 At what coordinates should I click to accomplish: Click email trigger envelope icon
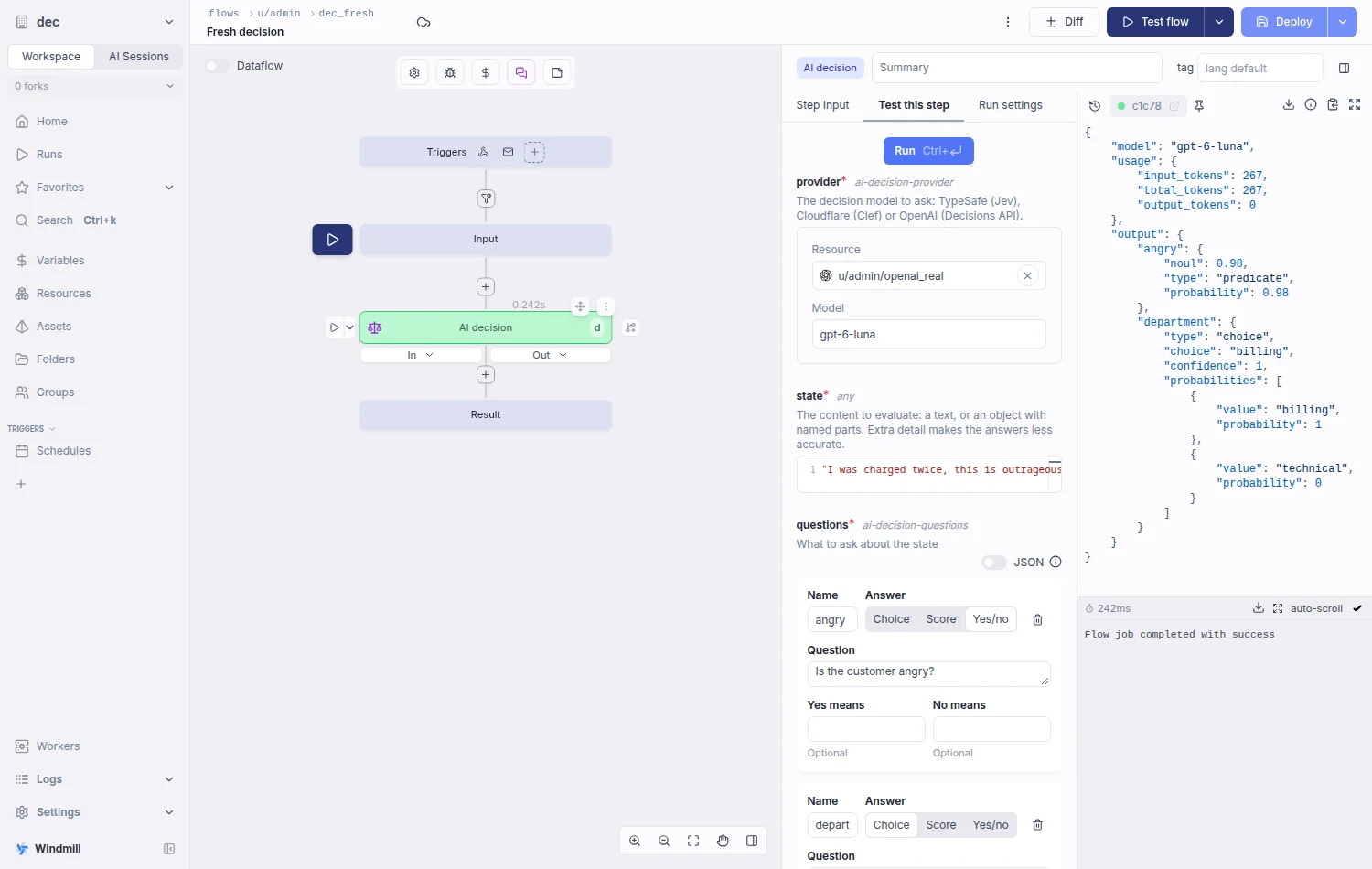click(508, 152)
